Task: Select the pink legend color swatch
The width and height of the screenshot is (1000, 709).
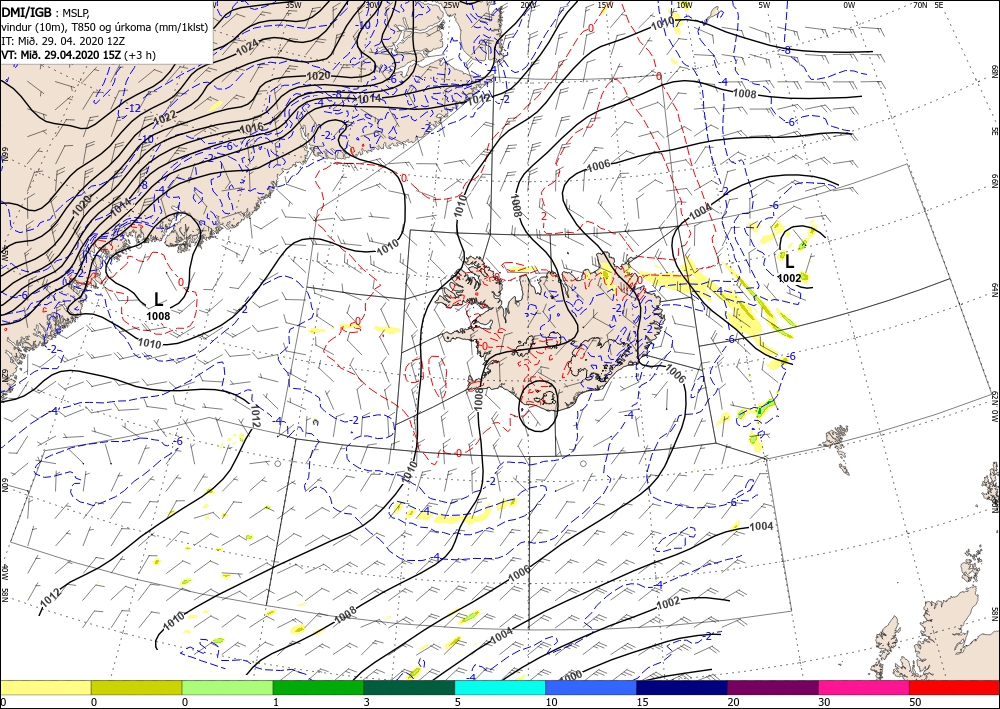Action: (864, 687)
